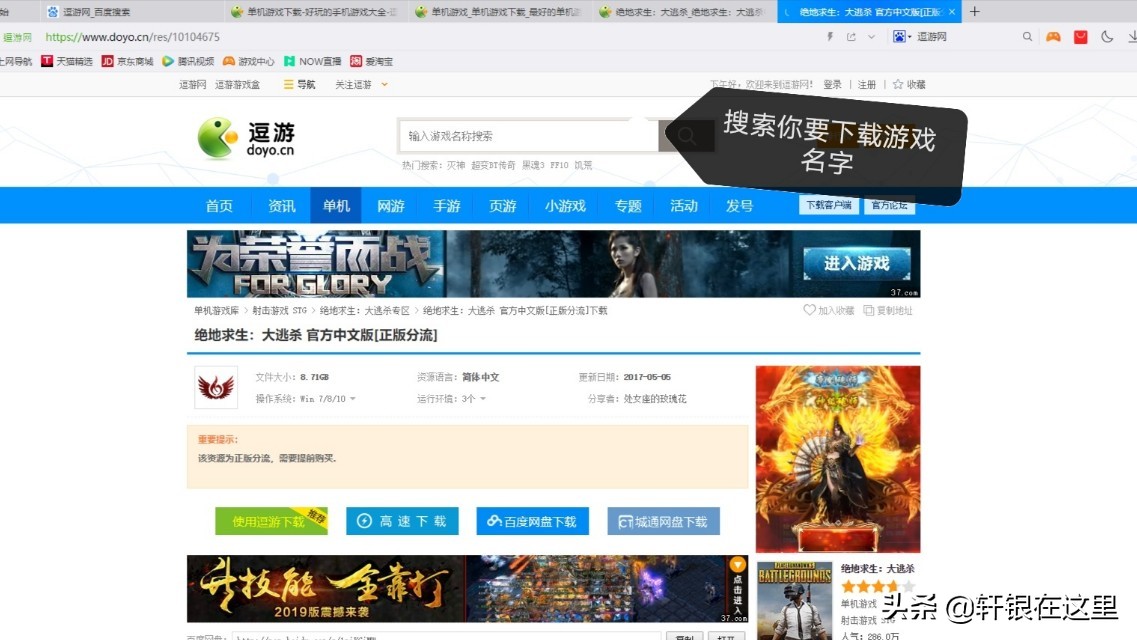The width and height of the screenshot is (1137, 640).
Task: Click the lightning speed icon in address bar
Action: click(830, 37)
